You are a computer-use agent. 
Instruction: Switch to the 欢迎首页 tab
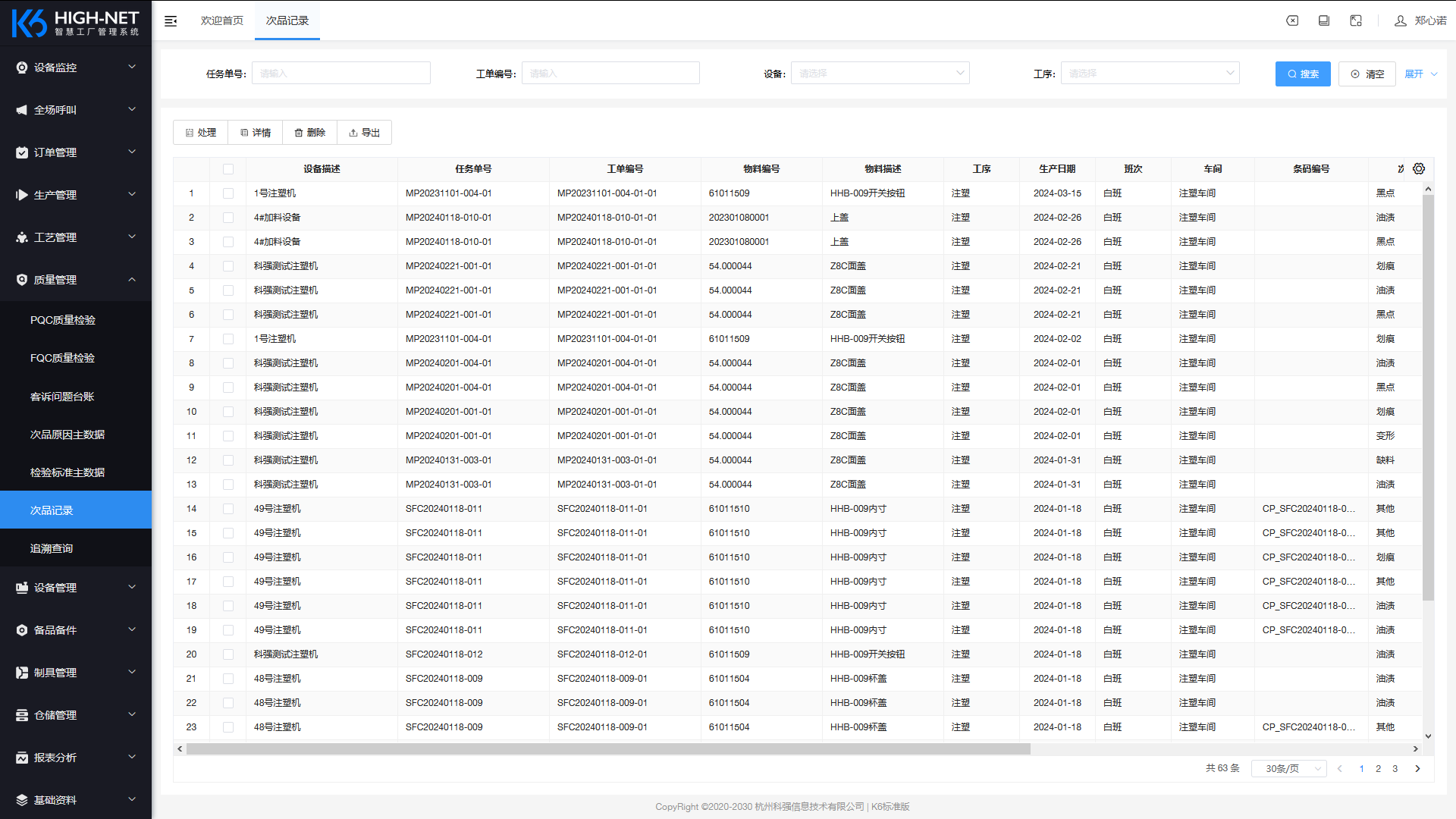221,20
